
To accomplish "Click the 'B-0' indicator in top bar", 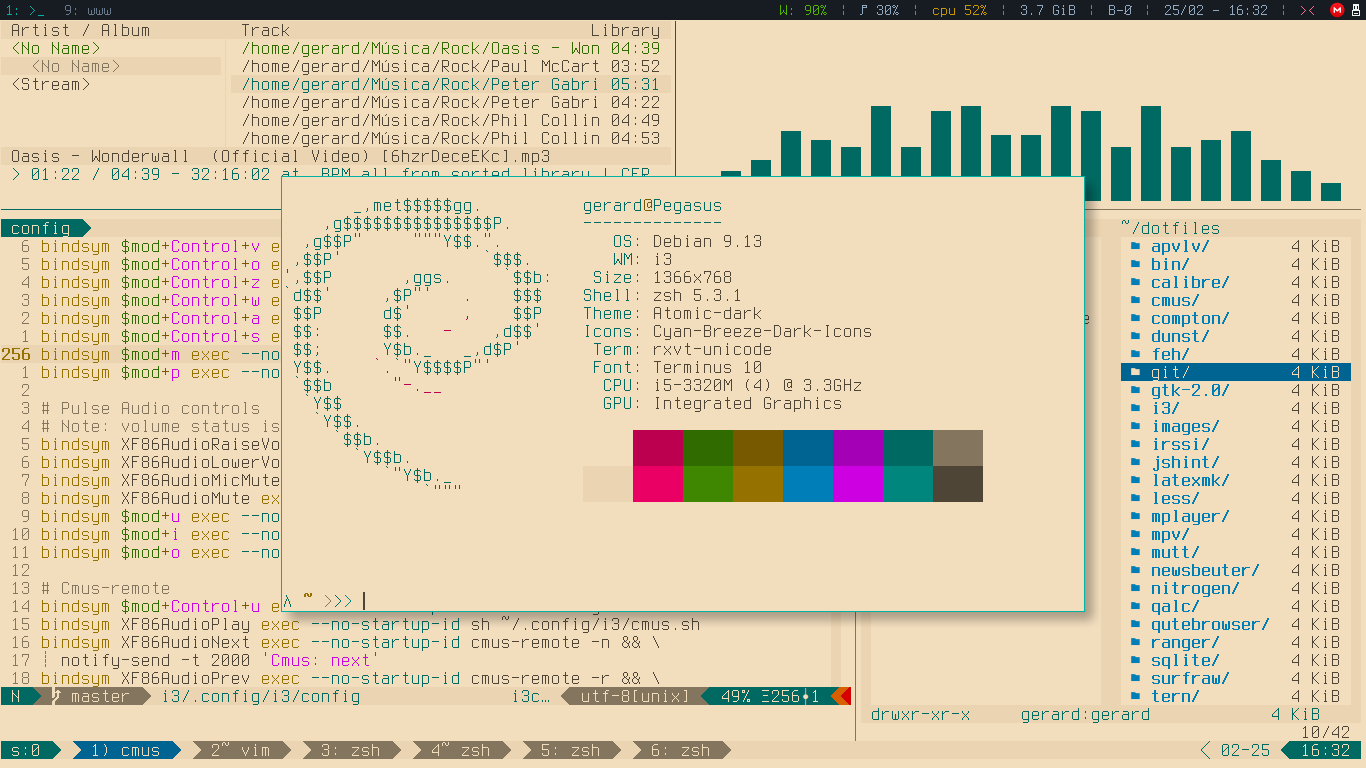I will point(1121,10).
